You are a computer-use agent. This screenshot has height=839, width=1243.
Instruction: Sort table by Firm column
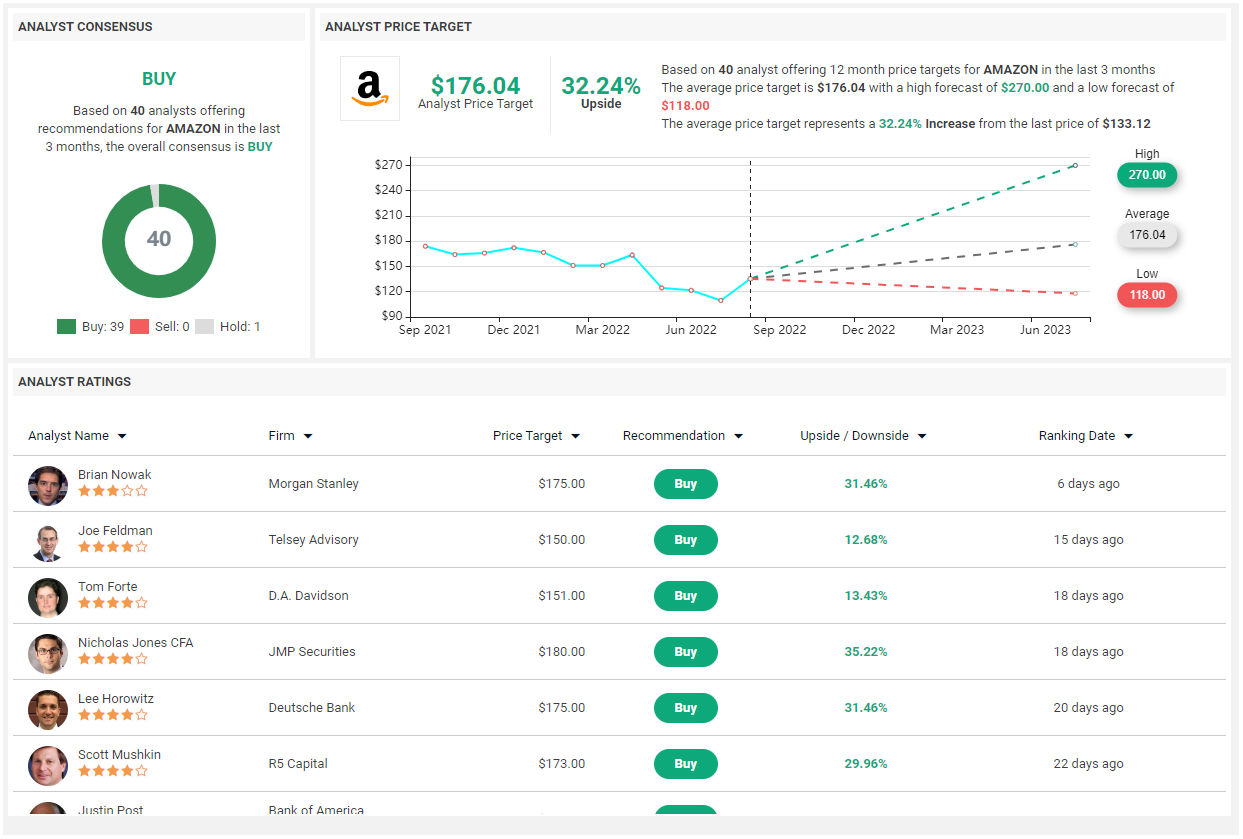[291, 436]
